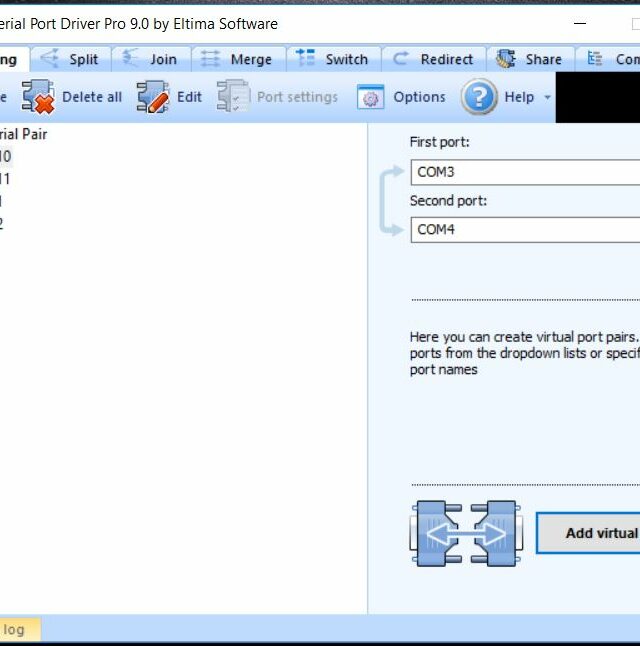Viewport: 640px width, 646px height.
Task: Click the Add virtual pair button
Action: pyautogui.click(x=588, y=533)
